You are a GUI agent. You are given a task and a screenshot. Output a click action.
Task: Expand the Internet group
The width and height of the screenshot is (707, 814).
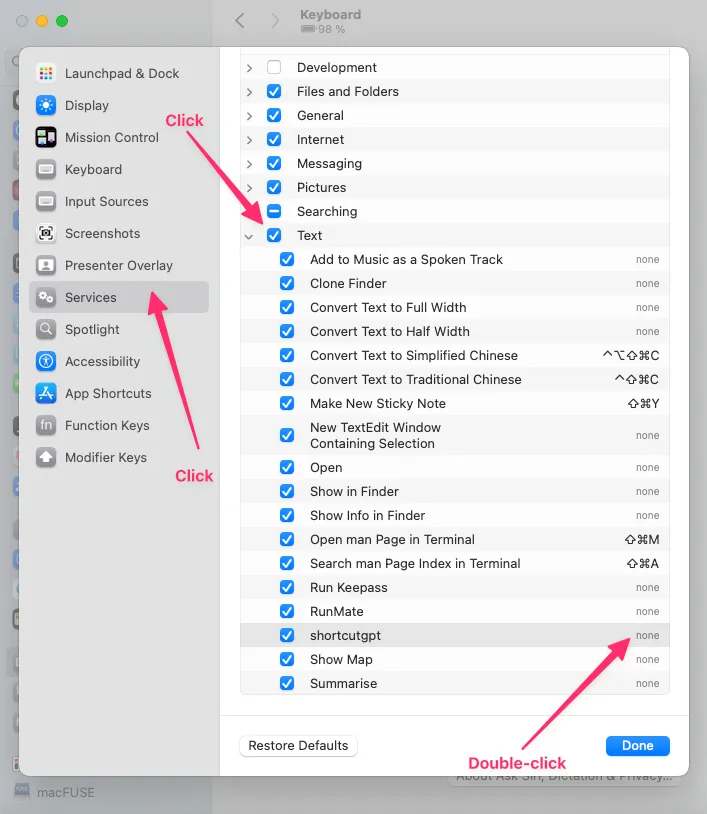(x=250, y=140)
